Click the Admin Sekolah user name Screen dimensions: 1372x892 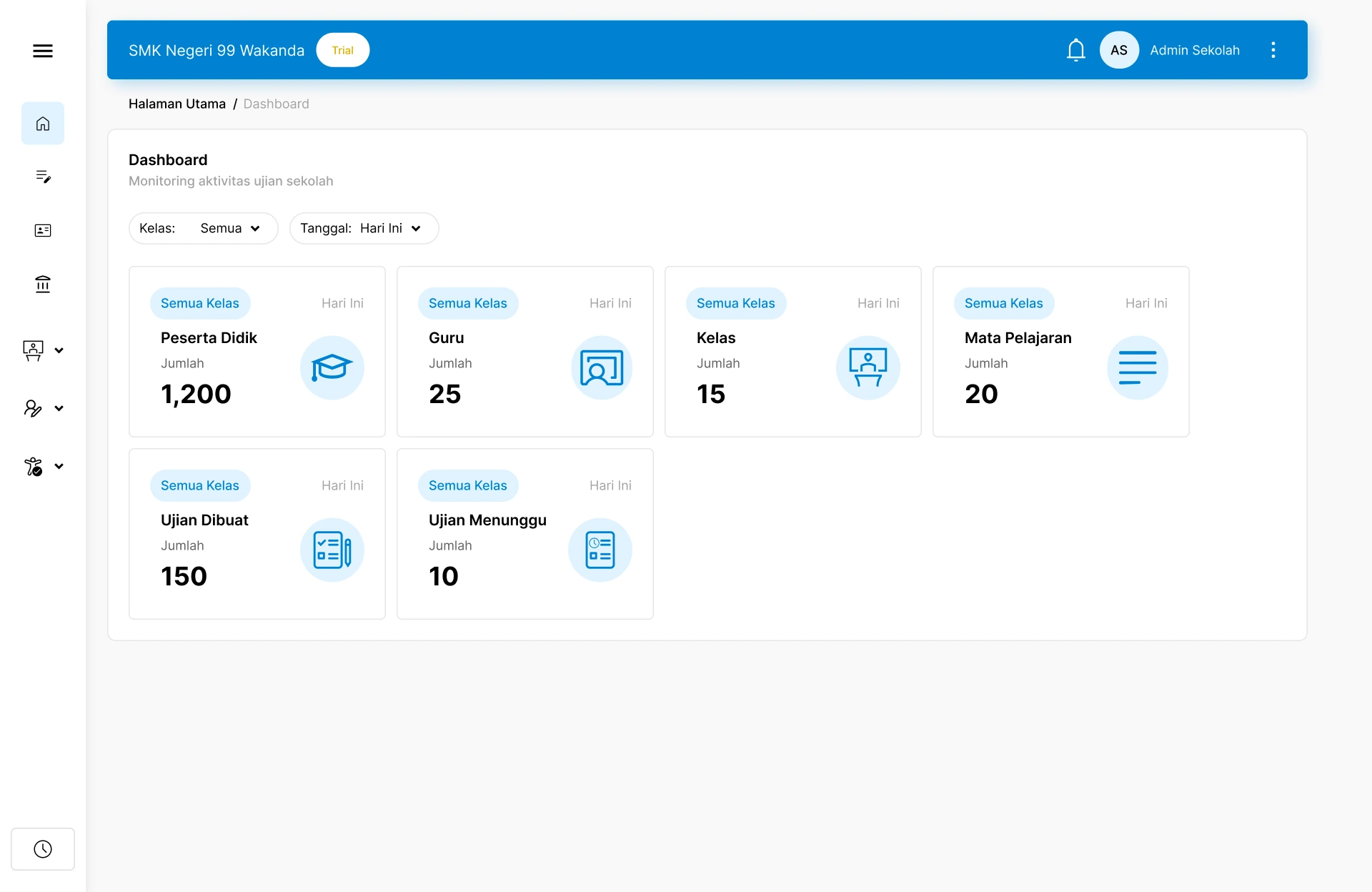[1195, 50]
